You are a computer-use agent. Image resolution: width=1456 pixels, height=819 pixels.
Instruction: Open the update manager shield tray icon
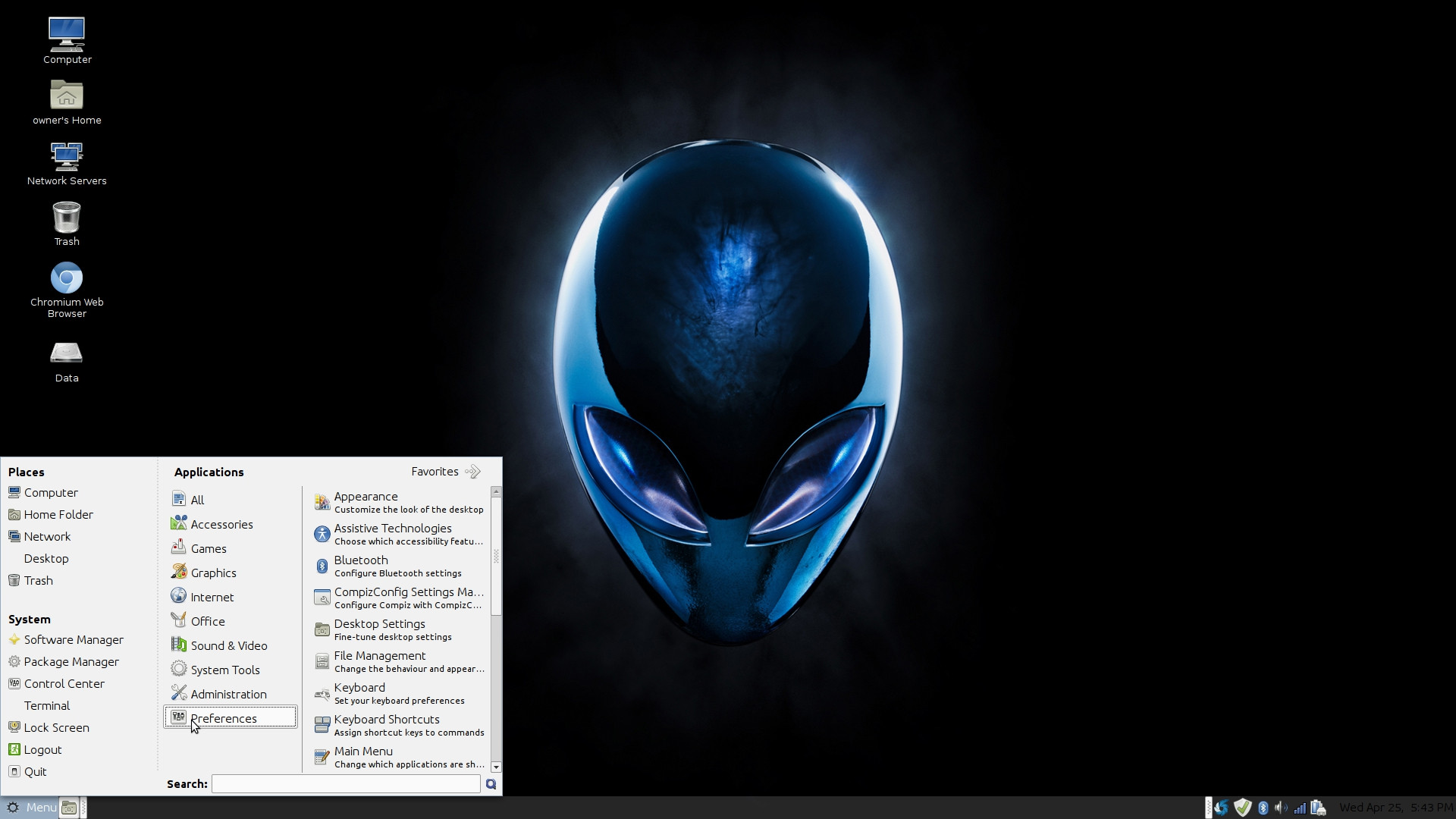click(1242, 808)
